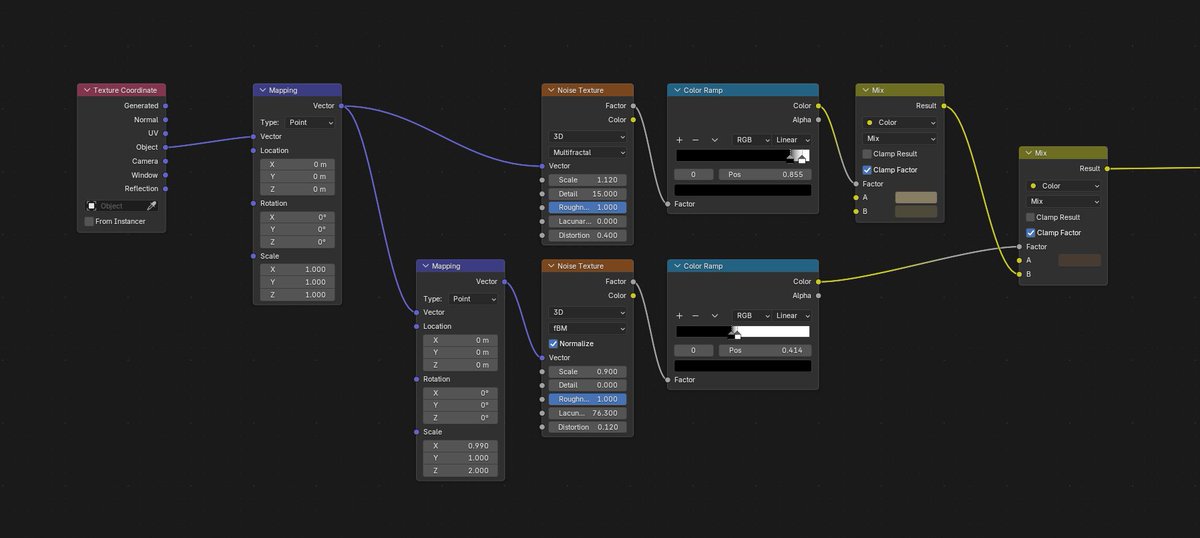The height and width of the screenshot is (538, 1200).
Task: Open Color data type dropdown in left Mix node
Action: coord(900,122)
